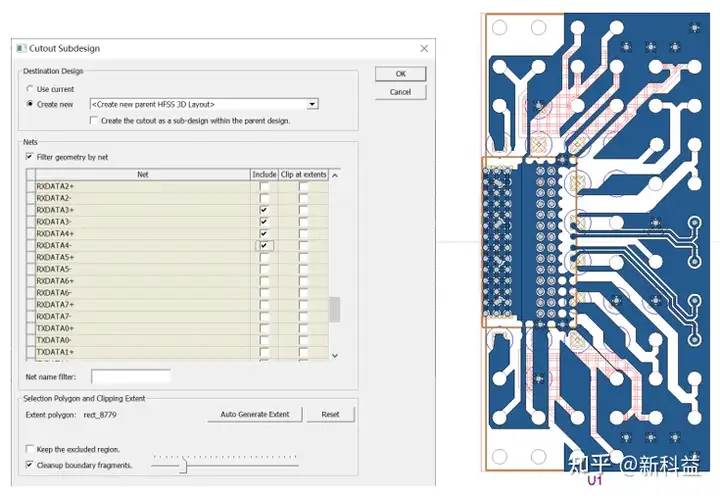Screen dimensions: 720x496
Task: Focus the Net name filter field
Action: pos(131,377)
